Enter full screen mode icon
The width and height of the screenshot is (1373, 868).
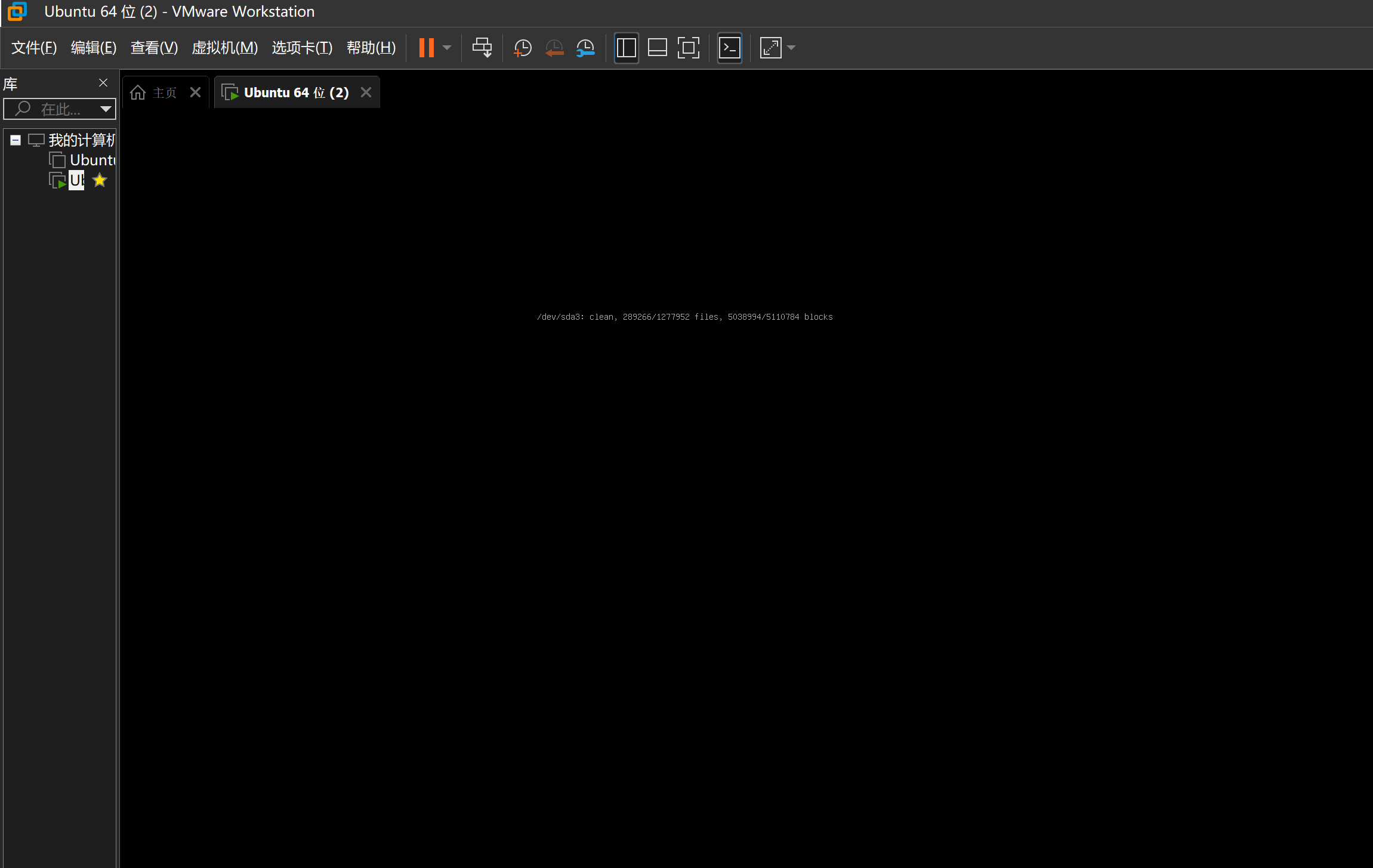point(689,48)
